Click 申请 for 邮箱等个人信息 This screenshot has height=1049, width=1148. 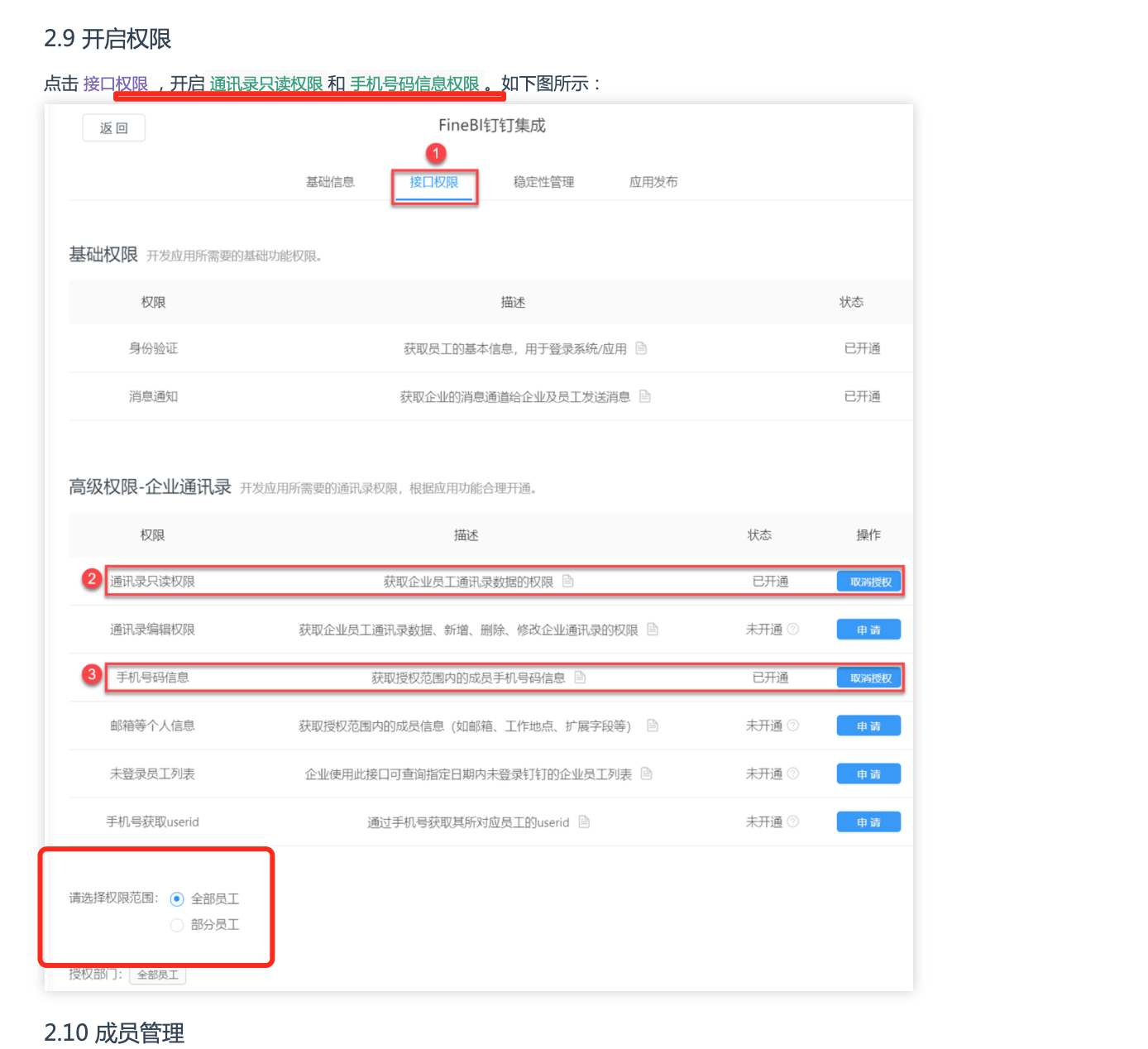point(868,726)
